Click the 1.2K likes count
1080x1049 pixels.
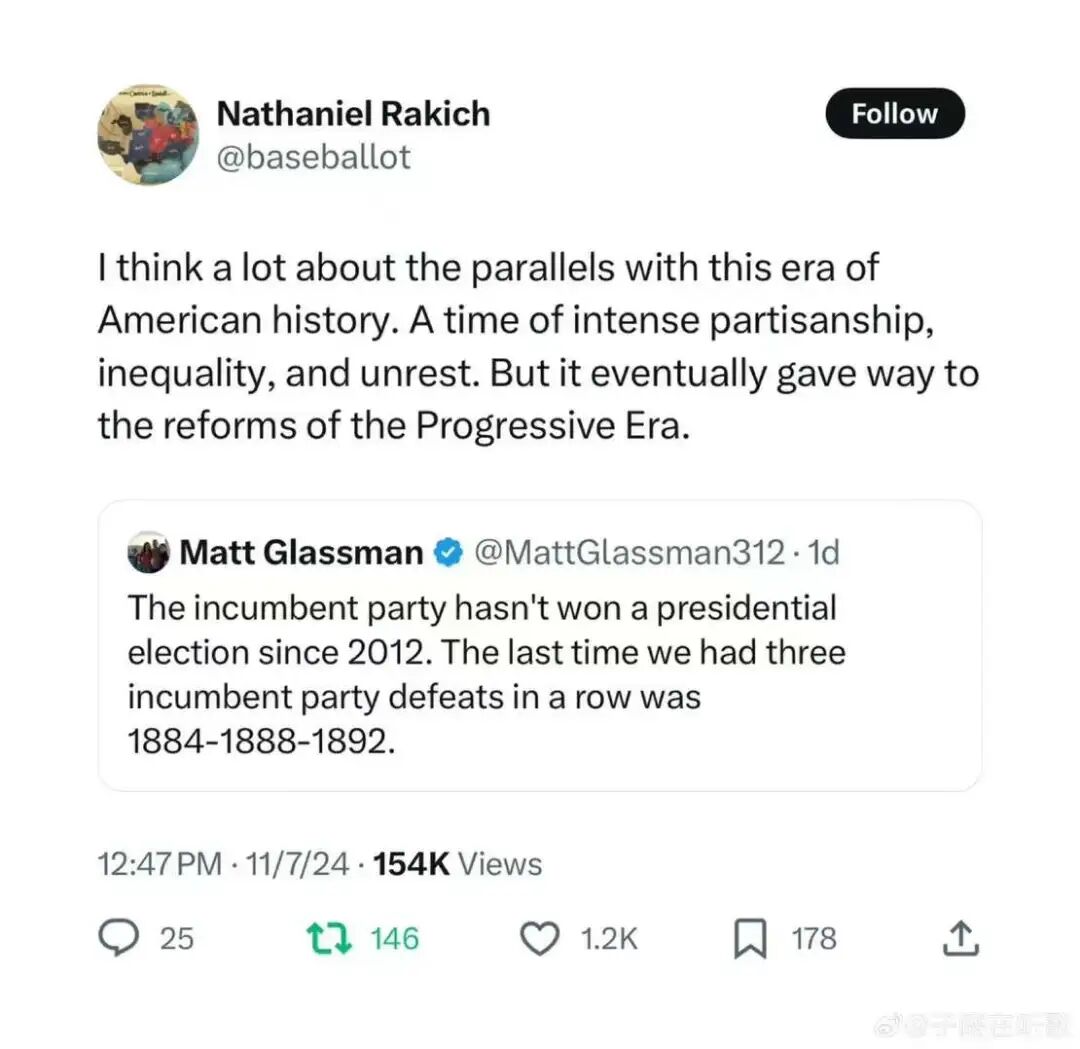(x=607, y=938)
